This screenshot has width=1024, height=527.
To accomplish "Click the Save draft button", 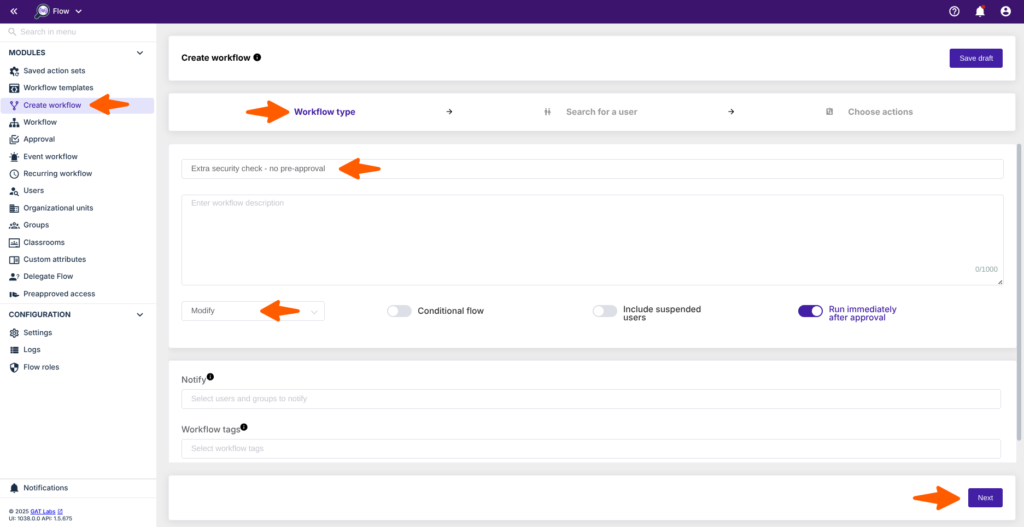I will click(976, 58).
